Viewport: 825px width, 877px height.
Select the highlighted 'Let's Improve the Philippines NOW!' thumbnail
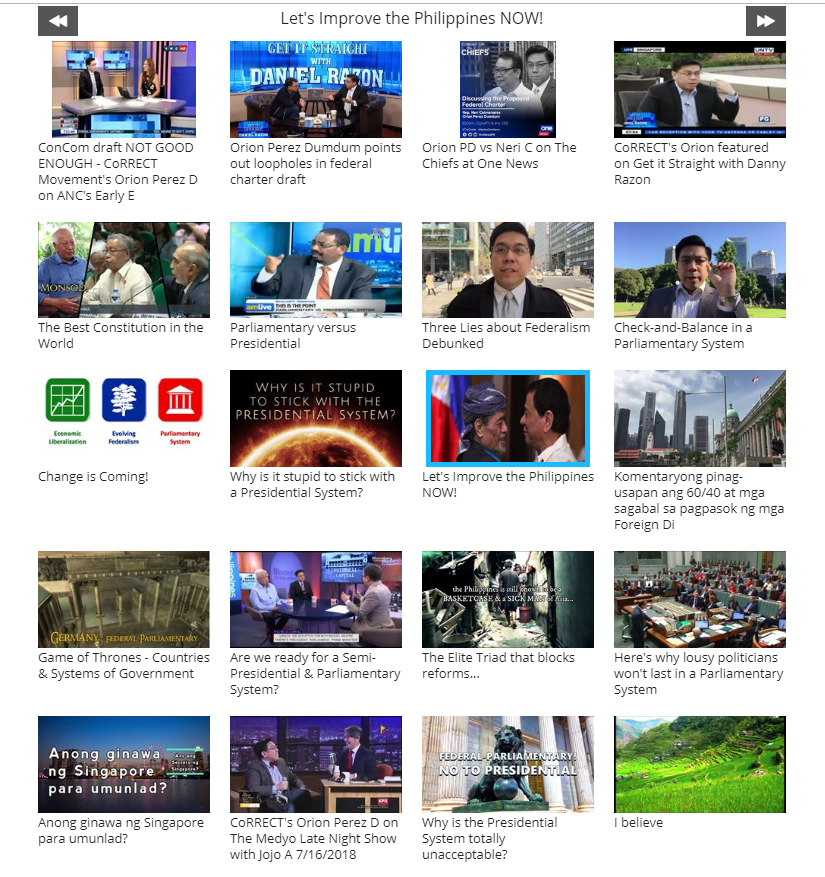pos(507,418)
